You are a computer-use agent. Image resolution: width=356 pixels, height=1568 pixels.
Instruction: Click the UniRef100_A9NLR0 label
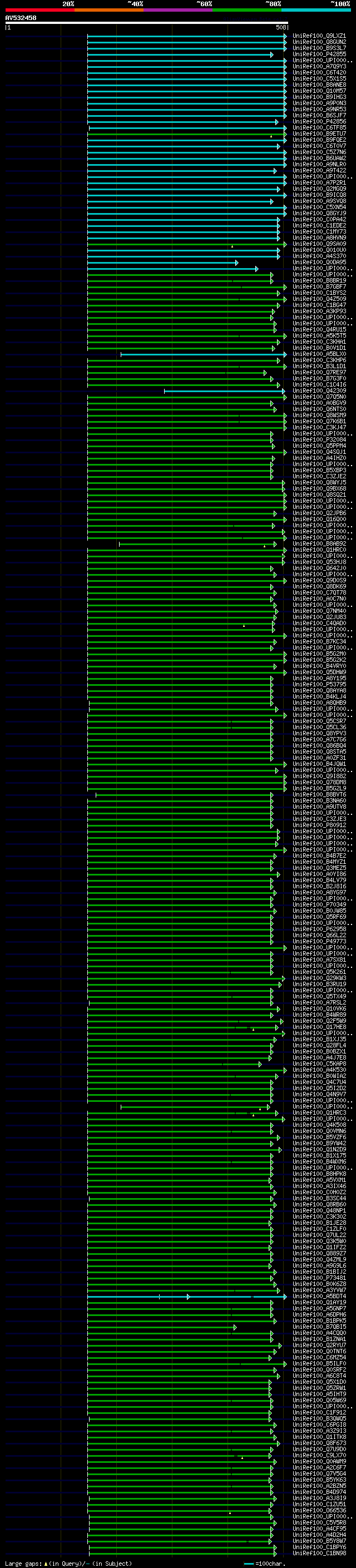coord(319,164)
